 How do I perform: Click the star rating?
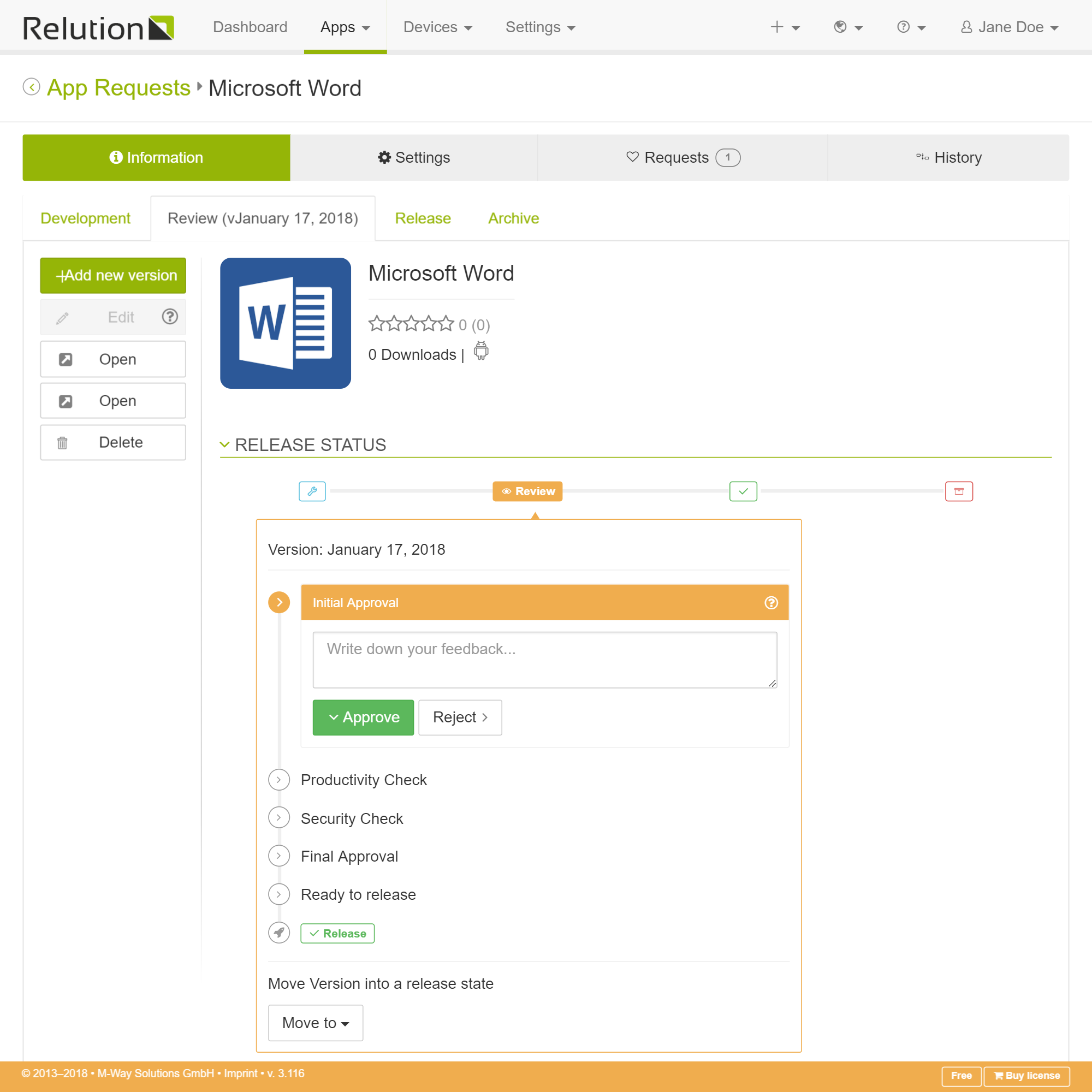(x=411, y=324)
